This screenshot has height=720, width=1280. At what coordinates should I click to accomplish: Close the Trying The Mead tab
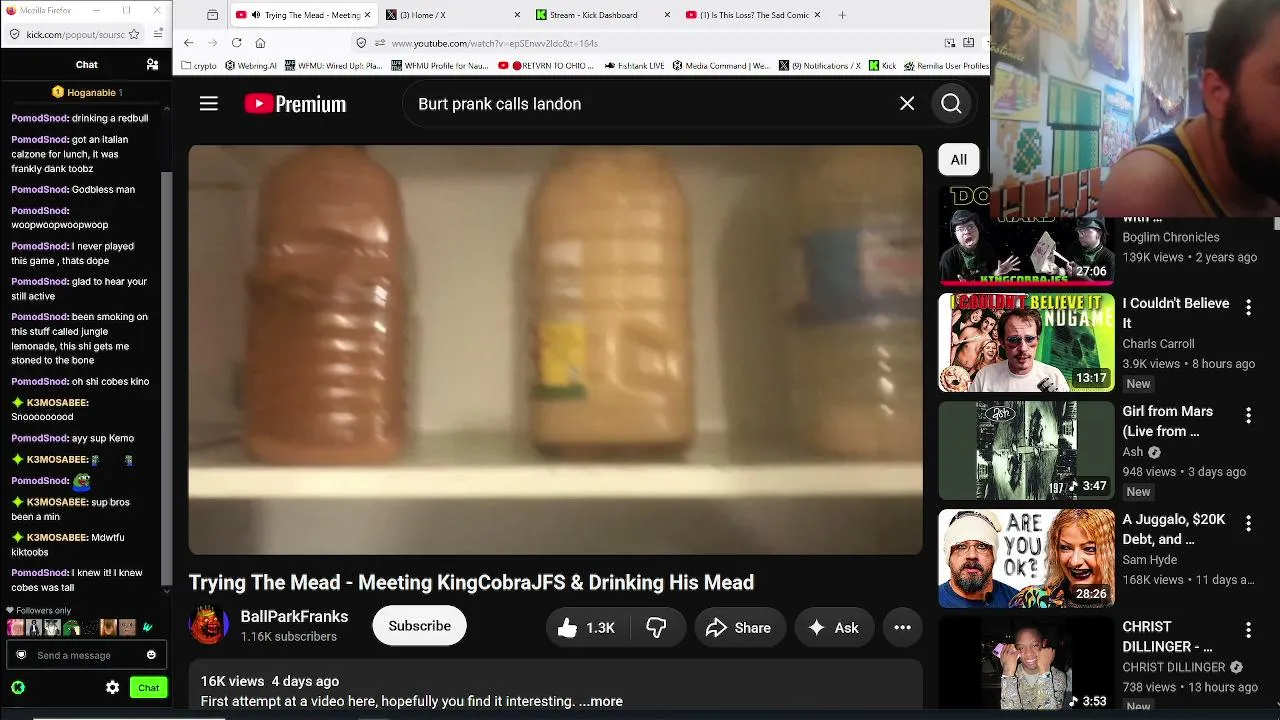(x=367, y=15)
